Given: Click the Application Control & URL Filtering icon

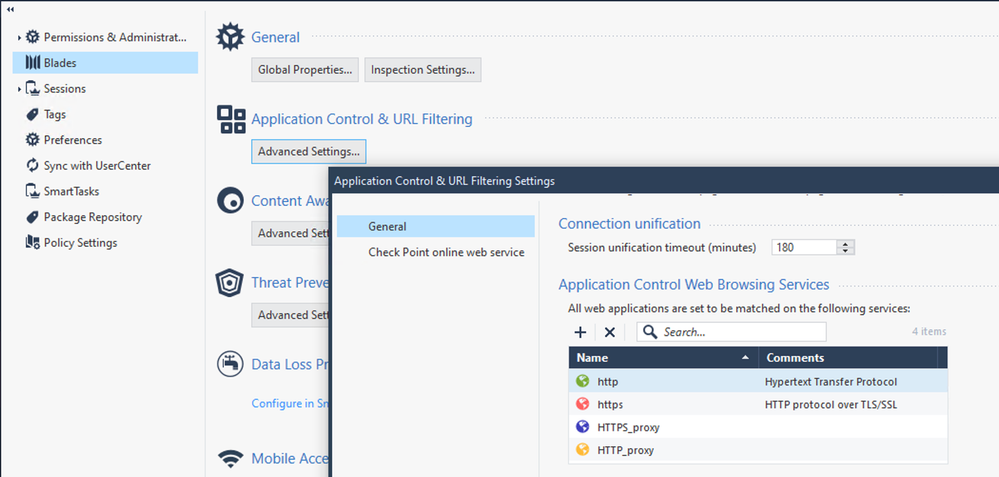Looking at the screenshot, I should click(231, 119).
